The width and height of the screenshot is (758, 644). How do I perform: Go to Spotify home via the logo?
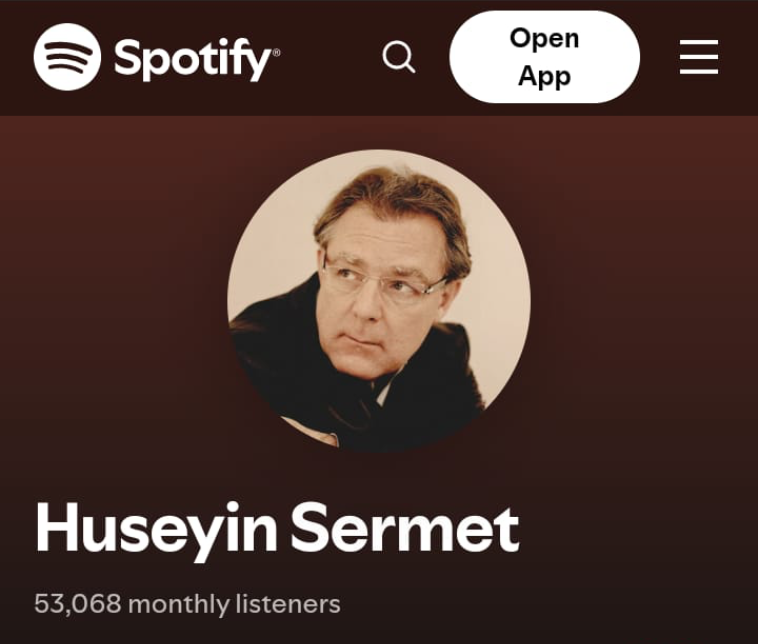coord(157,57)
